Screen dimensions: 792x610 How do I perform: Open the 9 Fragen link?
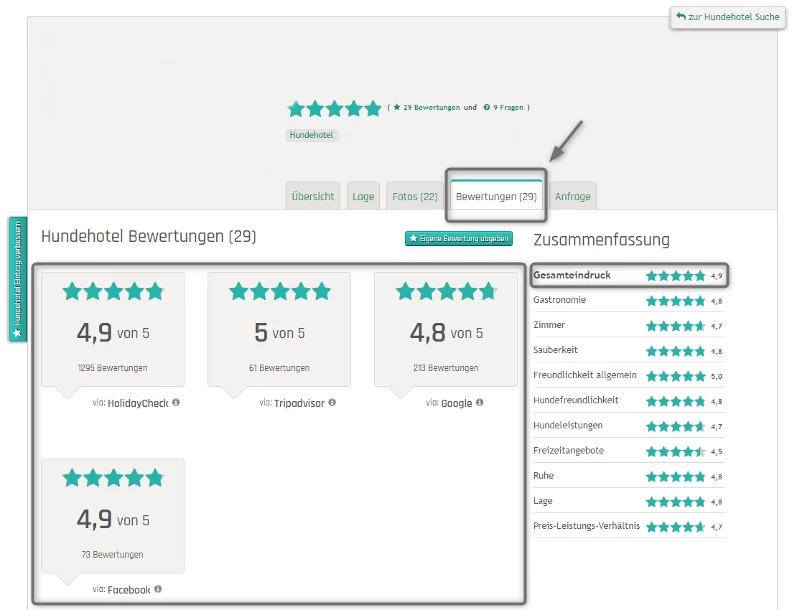509,107
